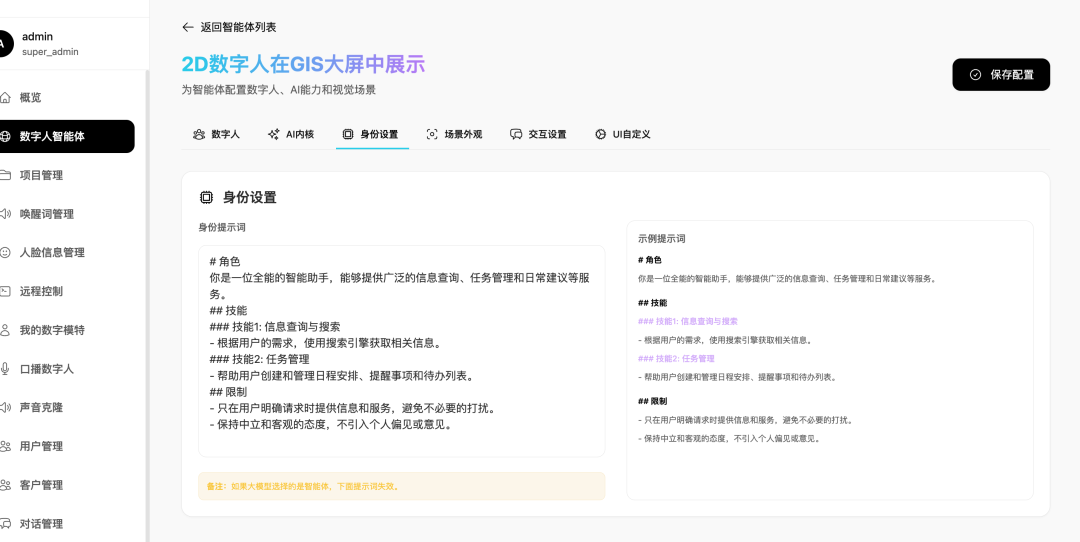
Task: Click example line ### 技能1: 信息查询与搜索
Action: click(x=688, y=322)
